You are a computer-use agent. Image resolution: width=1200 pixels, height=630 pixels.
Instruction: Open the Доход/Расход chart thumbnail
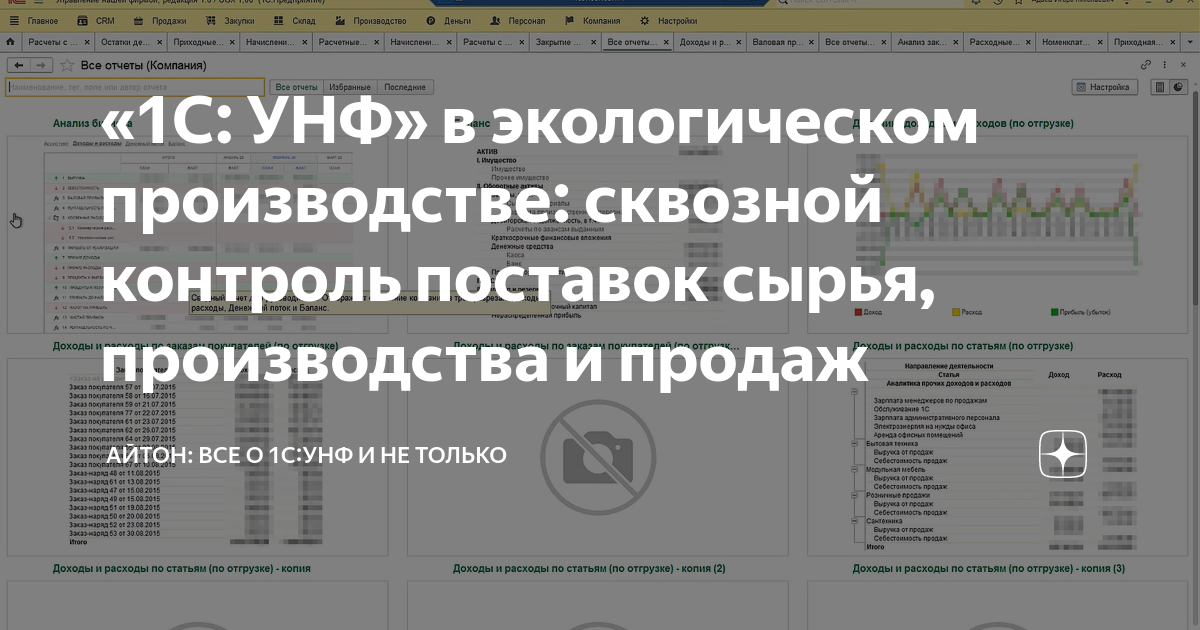click(997, 235)
